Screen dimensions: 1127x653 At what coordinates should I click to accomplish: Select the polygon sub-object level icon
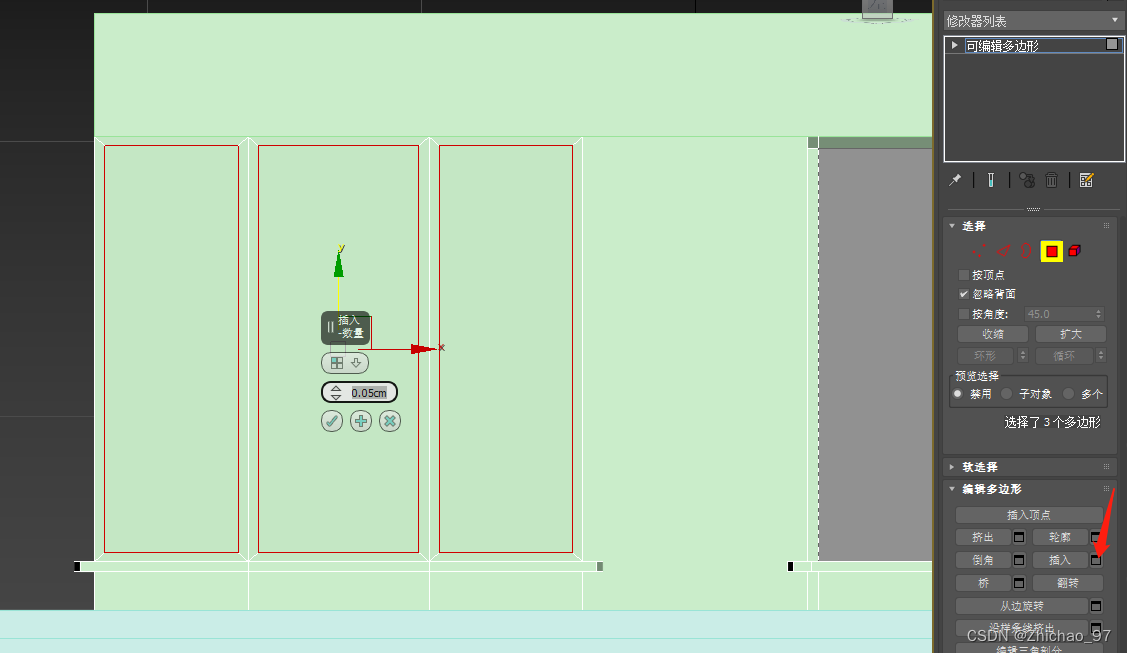[x=1052, y=251]
